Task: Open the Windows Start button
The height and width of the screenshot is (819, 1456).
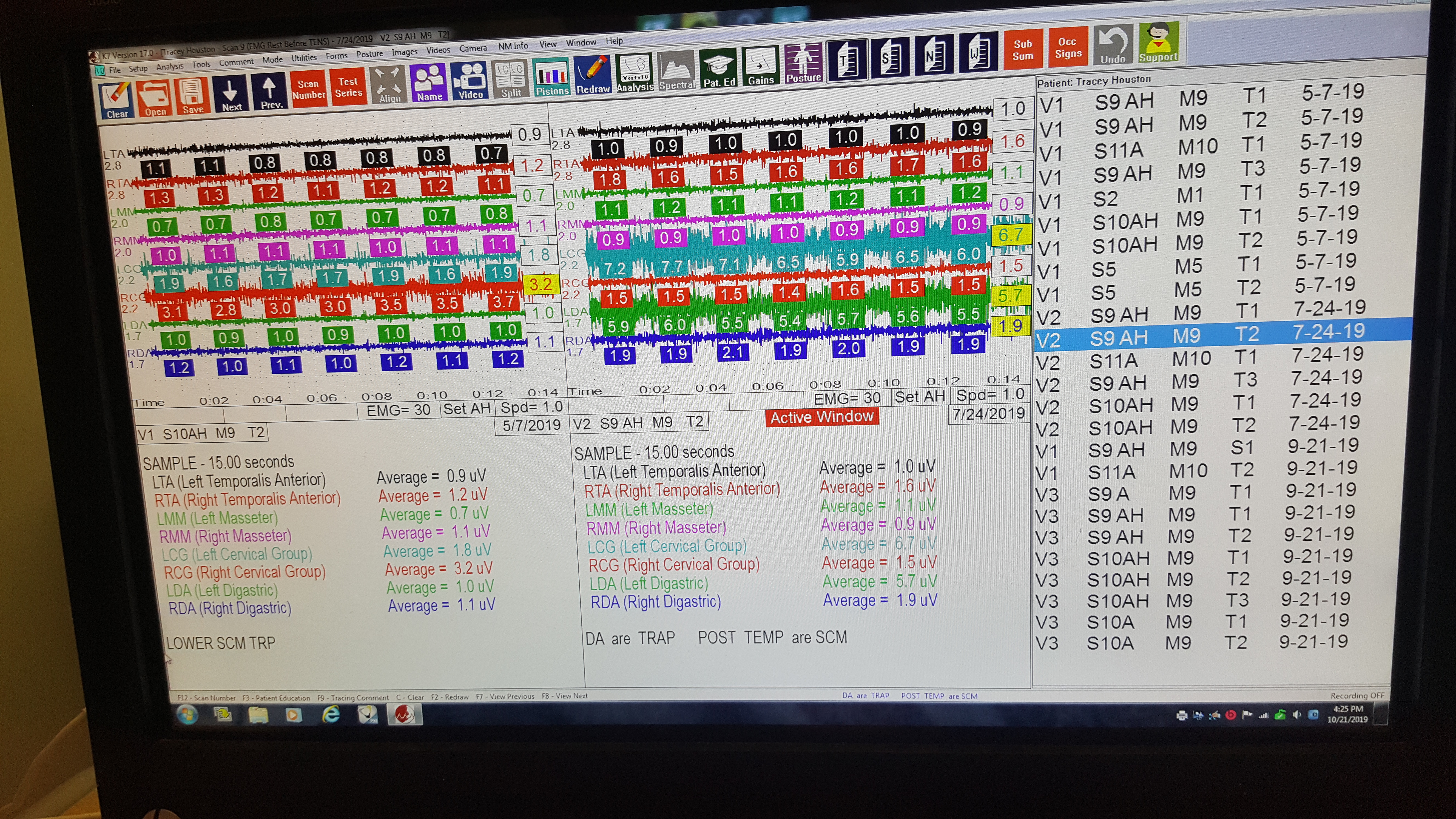Action: (187, 715)
